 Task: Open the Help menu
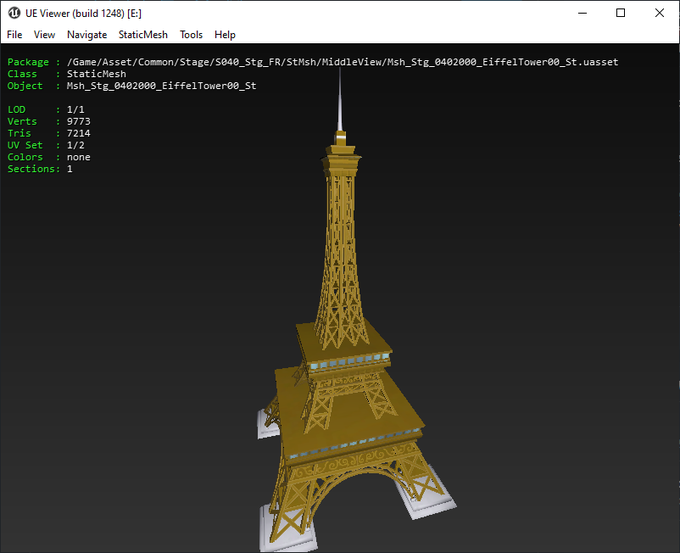pos(225,34)
